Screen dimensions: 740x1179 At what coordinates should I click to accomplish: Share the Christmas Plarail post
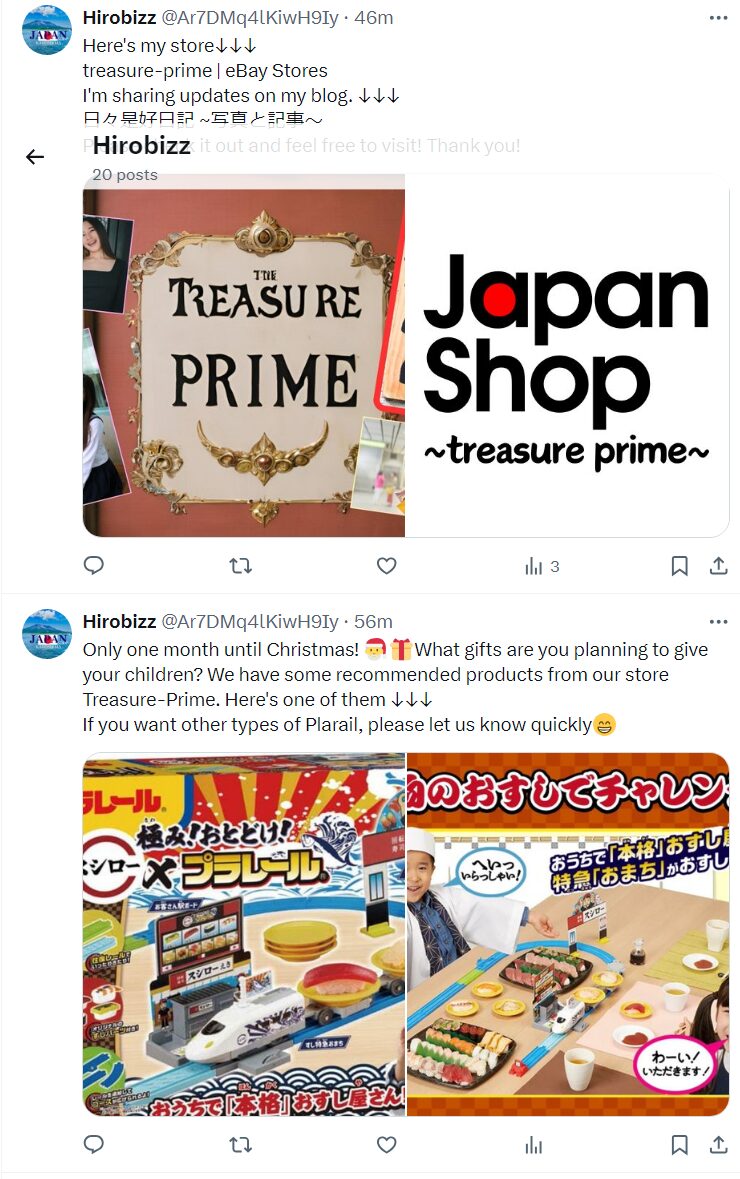718,1144
